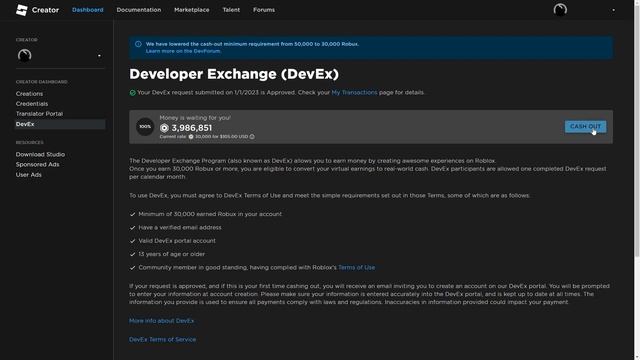Screen dimensions: 640x360
Task: Click the 13 years of age or older text
Action: coord(171,254)
